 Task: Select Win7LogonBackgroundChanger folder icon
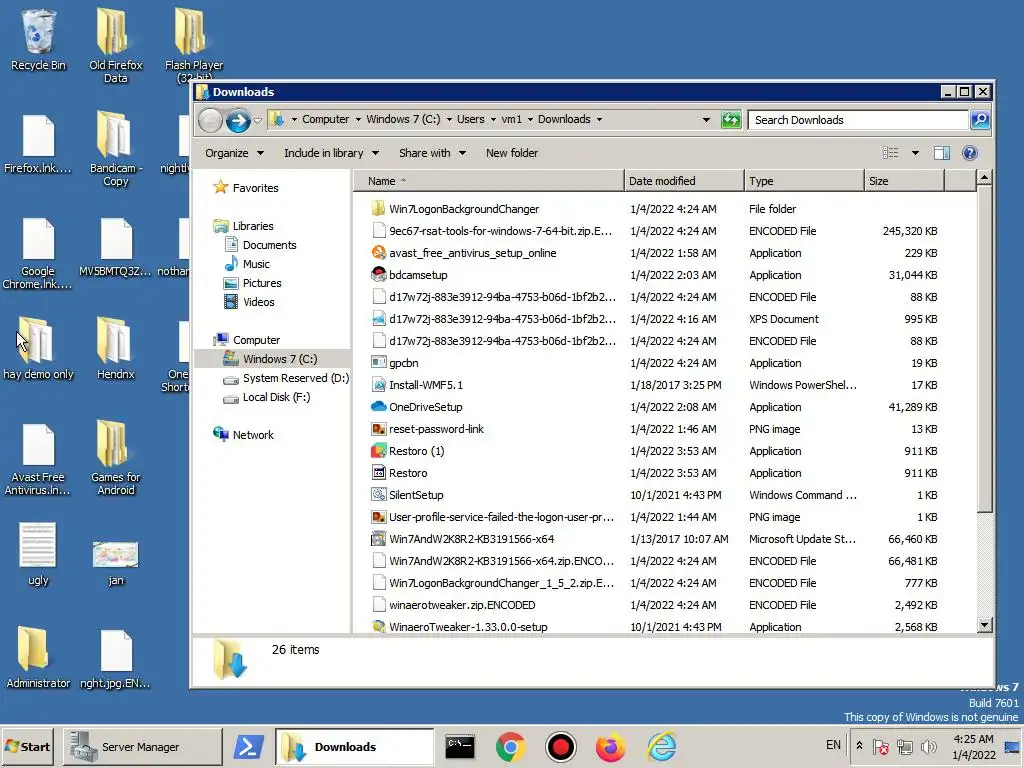pyautogui.click(x=378, y=209)
